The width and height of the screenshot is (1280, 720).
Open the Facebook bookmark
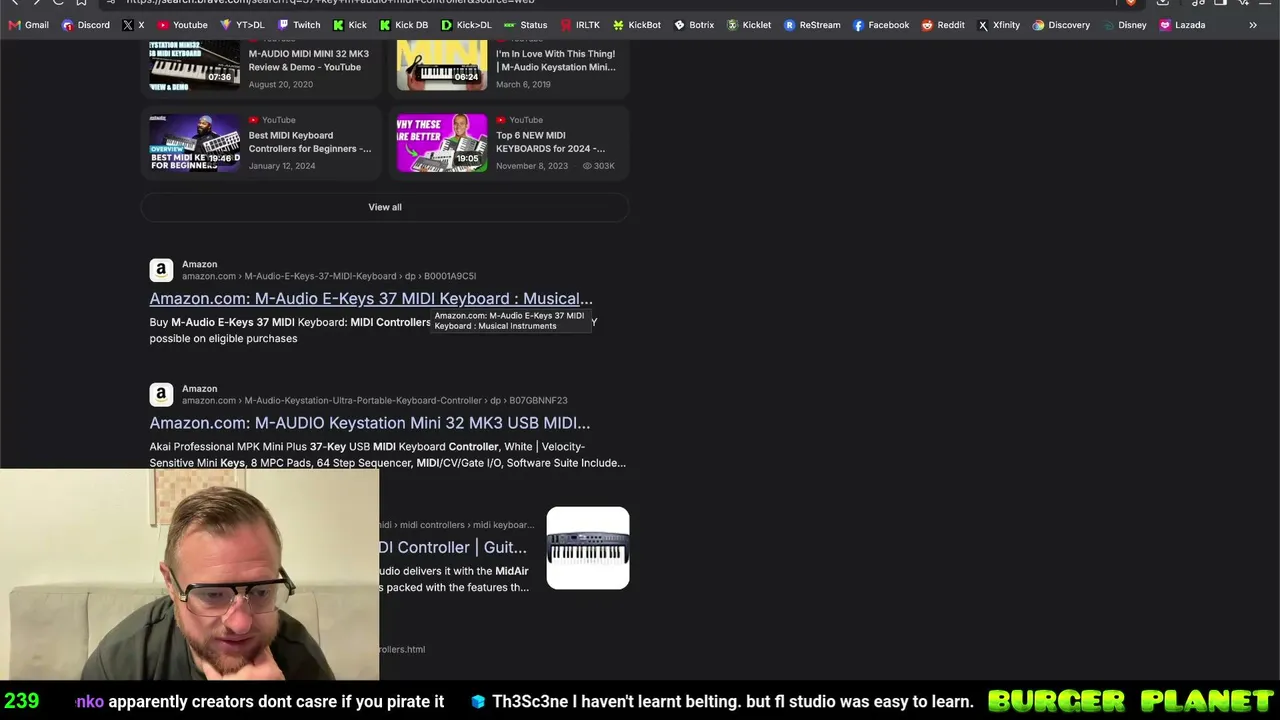881,25
